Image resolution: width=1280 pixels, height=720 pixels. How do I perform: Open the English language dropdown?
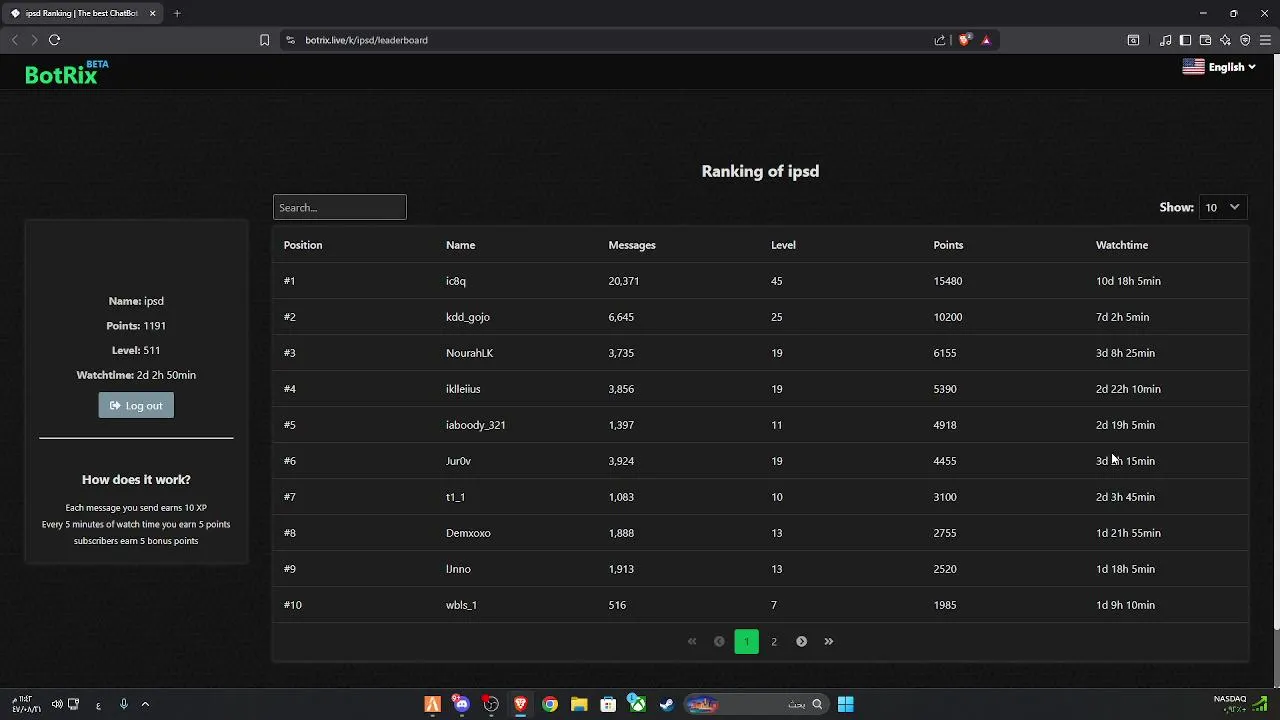pyautogui.click(x=1219, y=67)
